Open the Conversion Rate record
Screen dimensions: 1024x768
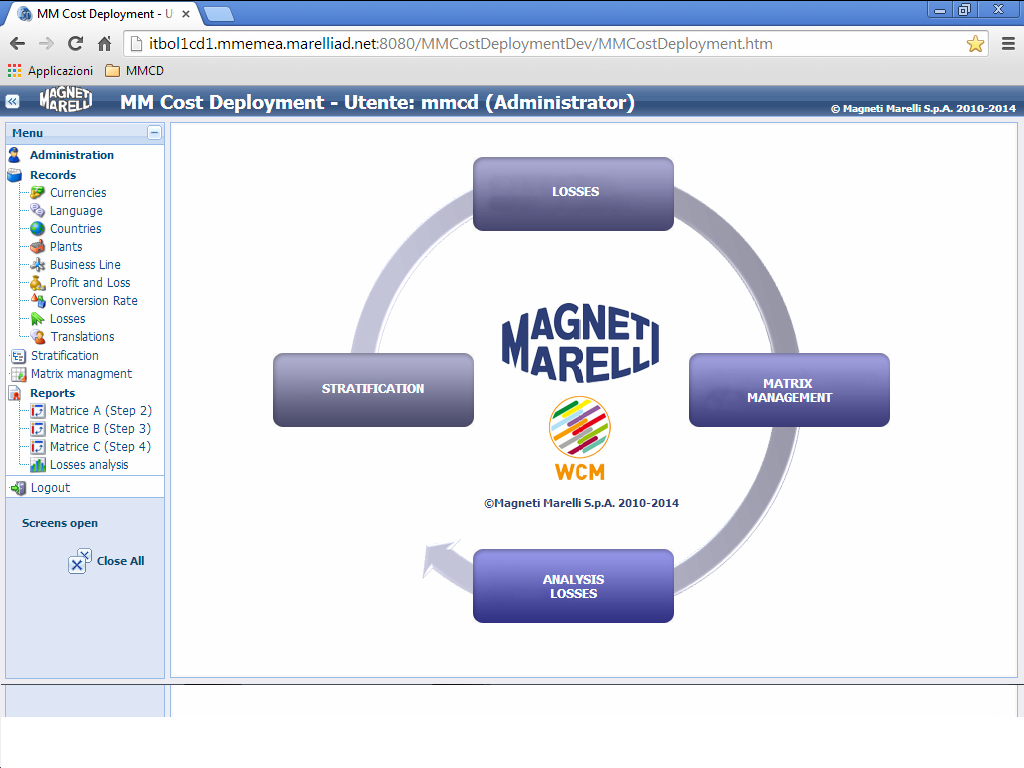[x=93, y=300]
